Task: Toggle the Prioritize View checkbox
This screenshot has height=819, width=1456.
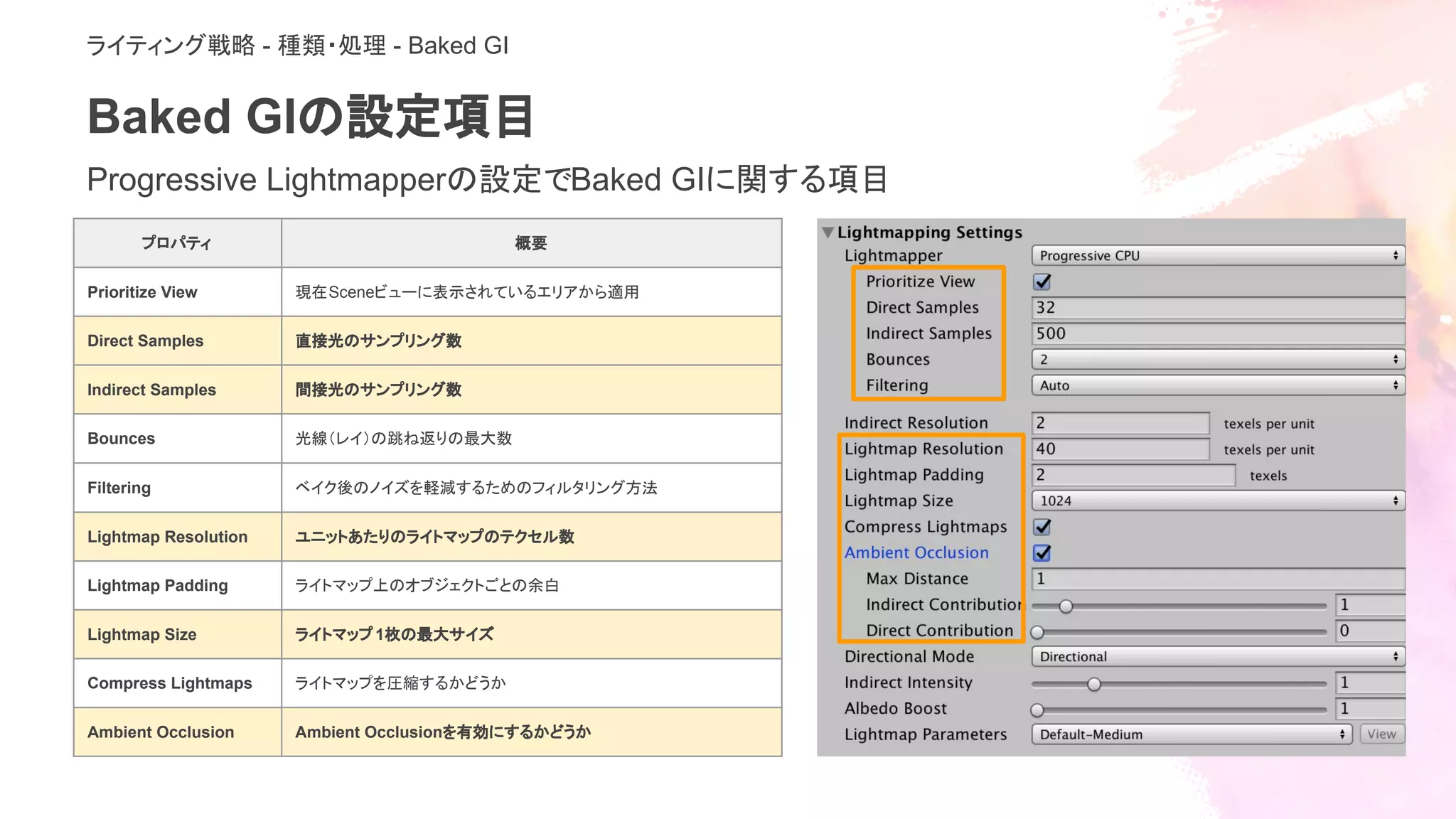Action: (x=1042, y=282)
